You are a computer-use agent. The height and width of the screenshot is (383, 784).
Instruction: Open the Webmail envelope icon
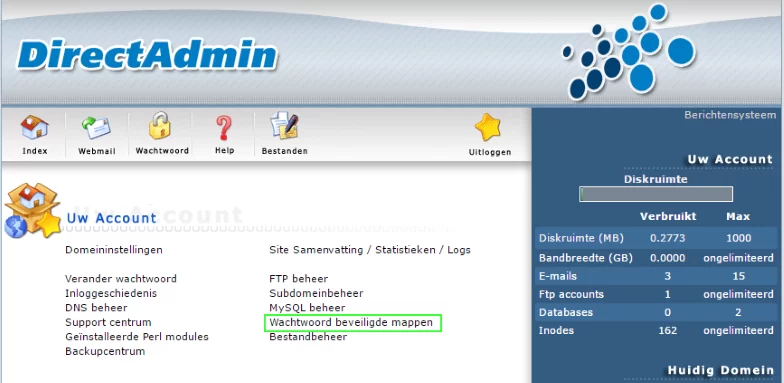click(x=96, y=128)
